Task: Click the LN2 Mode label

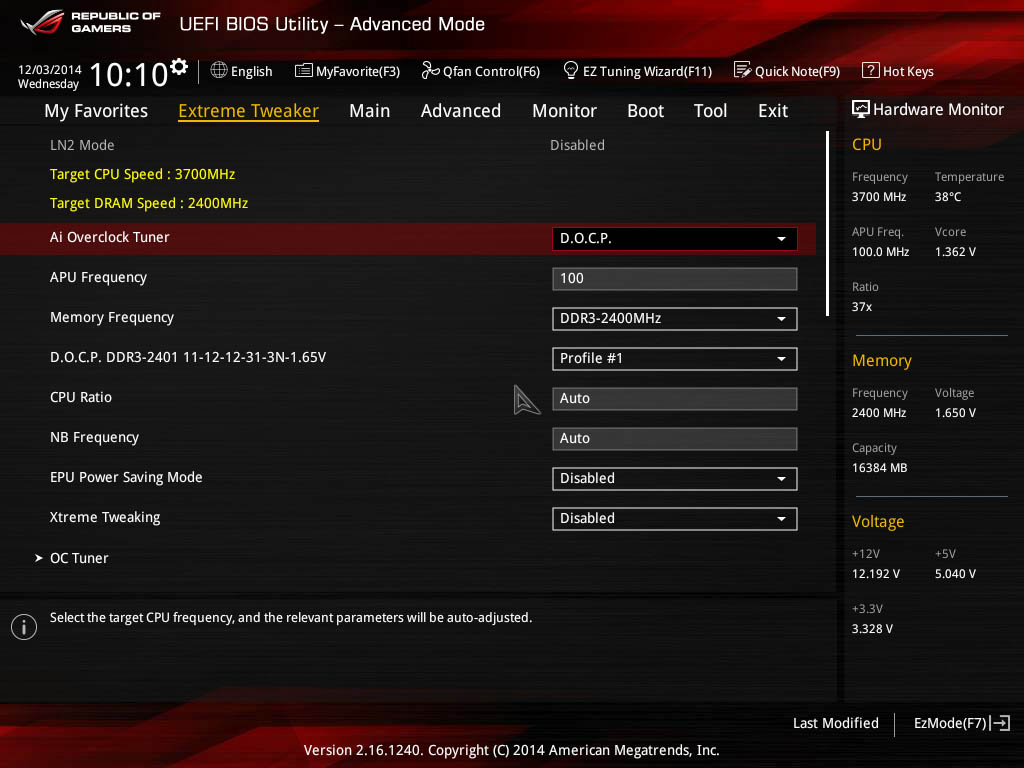Action: (82, 145)
